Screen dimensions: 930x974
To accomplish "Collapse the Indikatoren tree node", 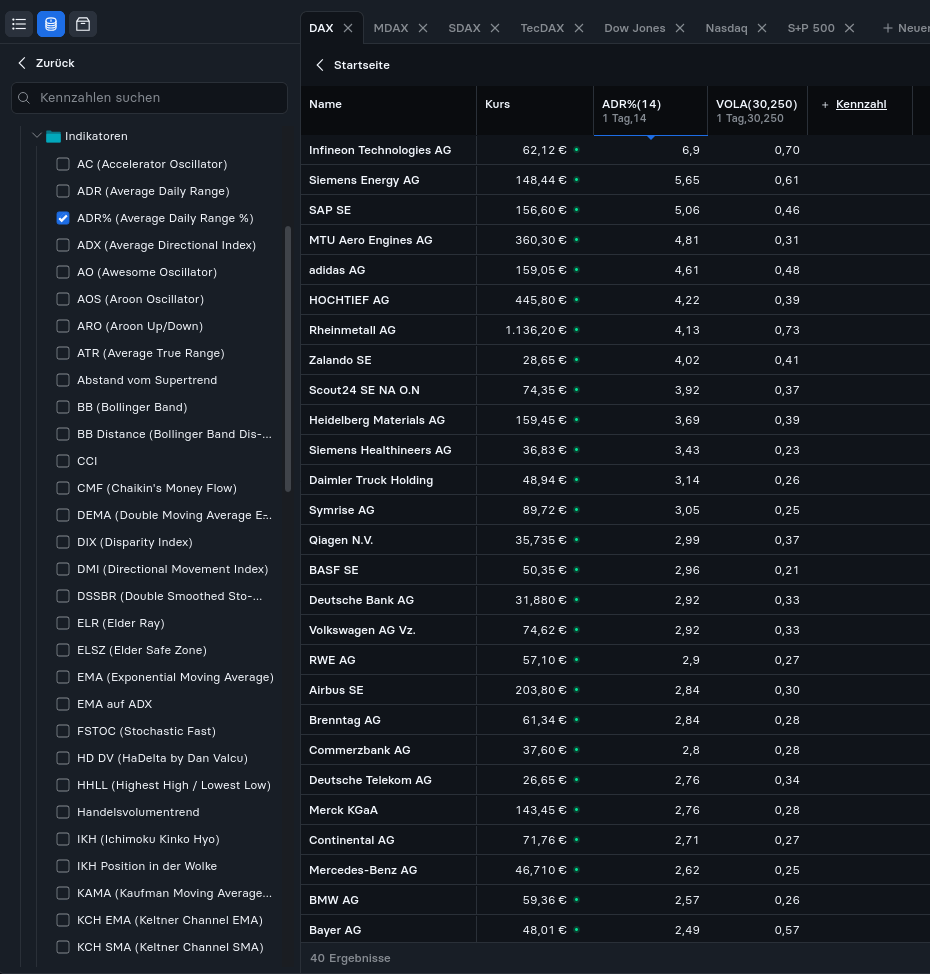I will coord(37,135).
